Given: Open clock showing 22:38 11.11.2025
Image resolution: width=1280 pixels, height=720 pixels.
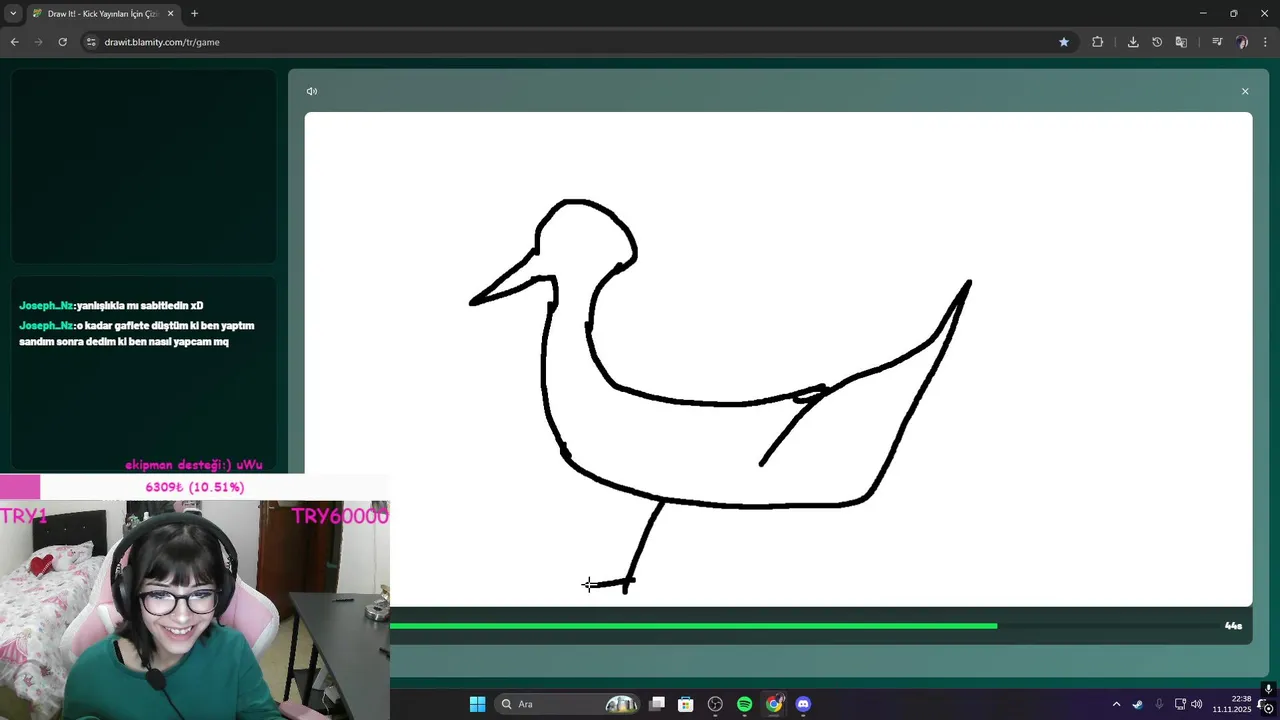Looking at the screenshot, I should point(1232,704).
